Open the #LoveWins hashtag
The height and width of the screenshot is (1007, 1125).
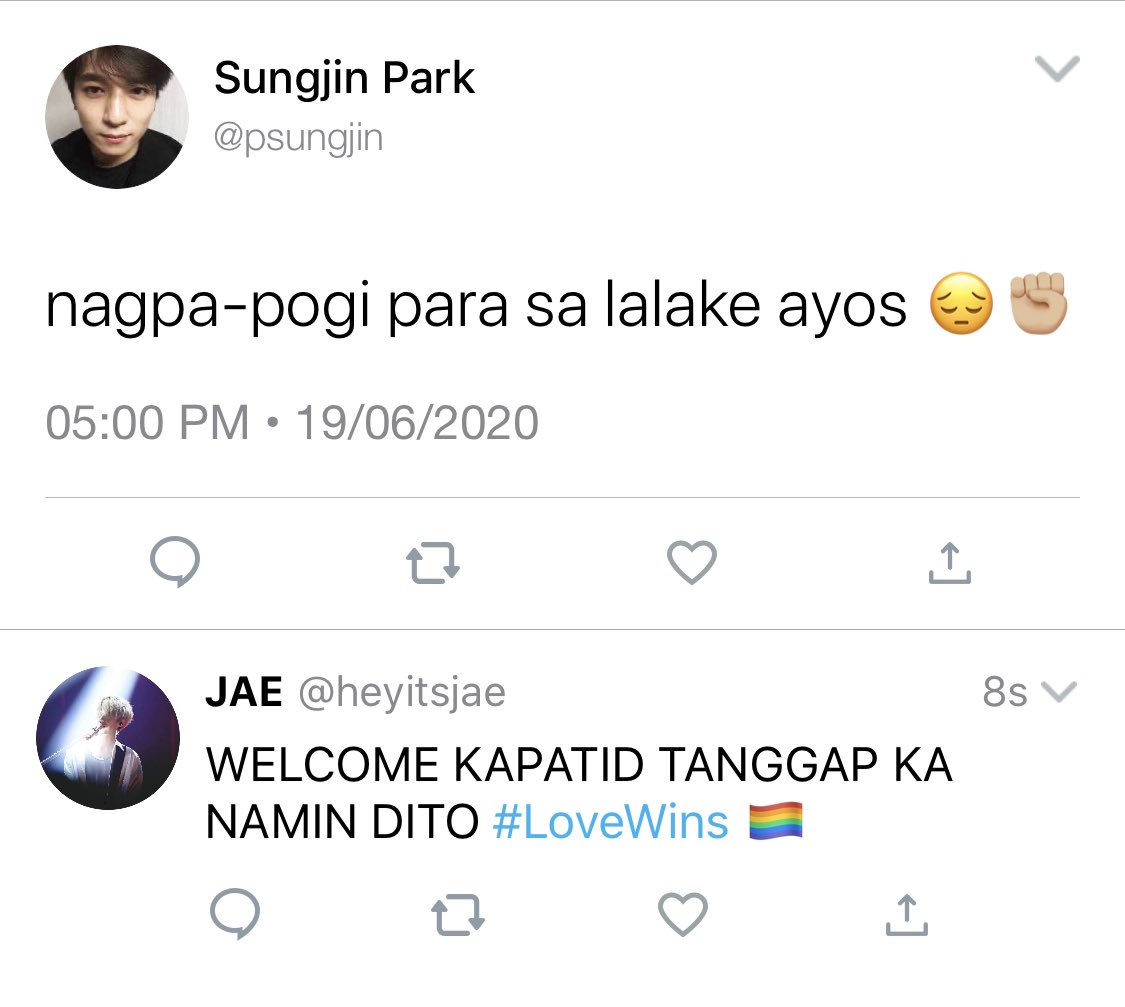click(x=611, y=822)
